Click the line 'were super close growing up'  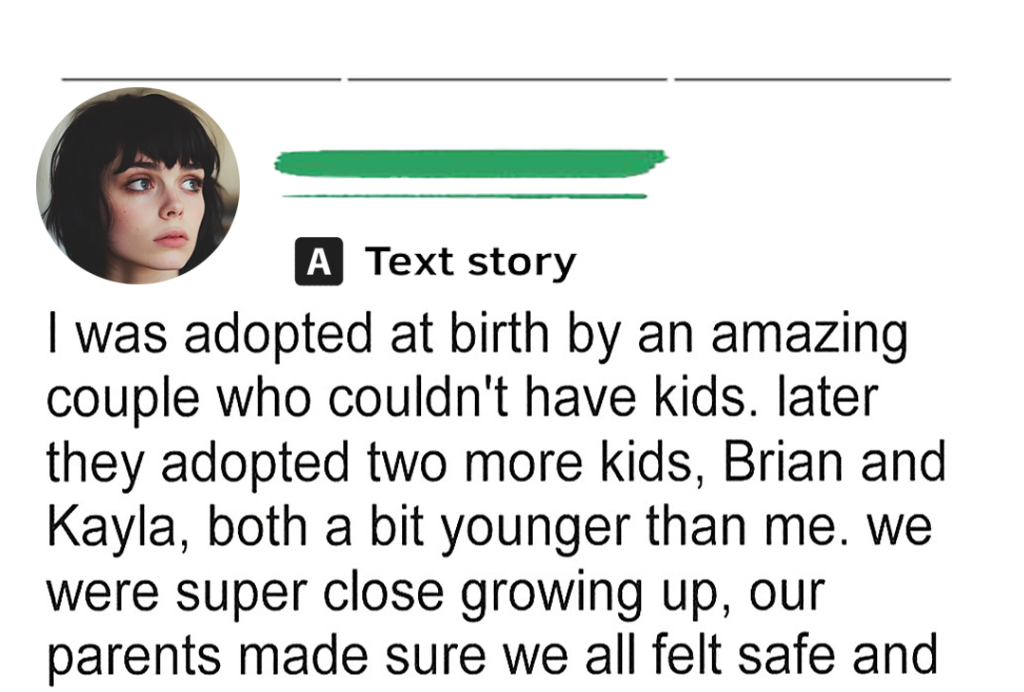pyautogui.click(x=436, y=593)
